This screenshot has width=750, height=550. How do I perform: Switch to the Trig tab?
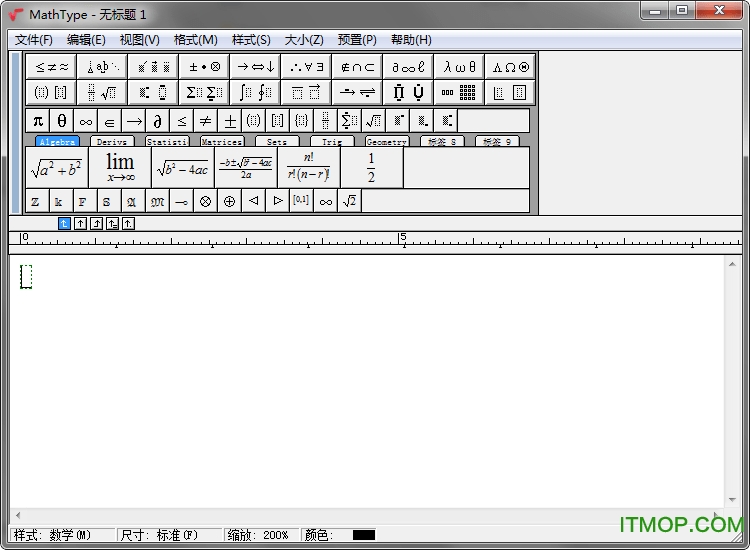pos(332,142)
